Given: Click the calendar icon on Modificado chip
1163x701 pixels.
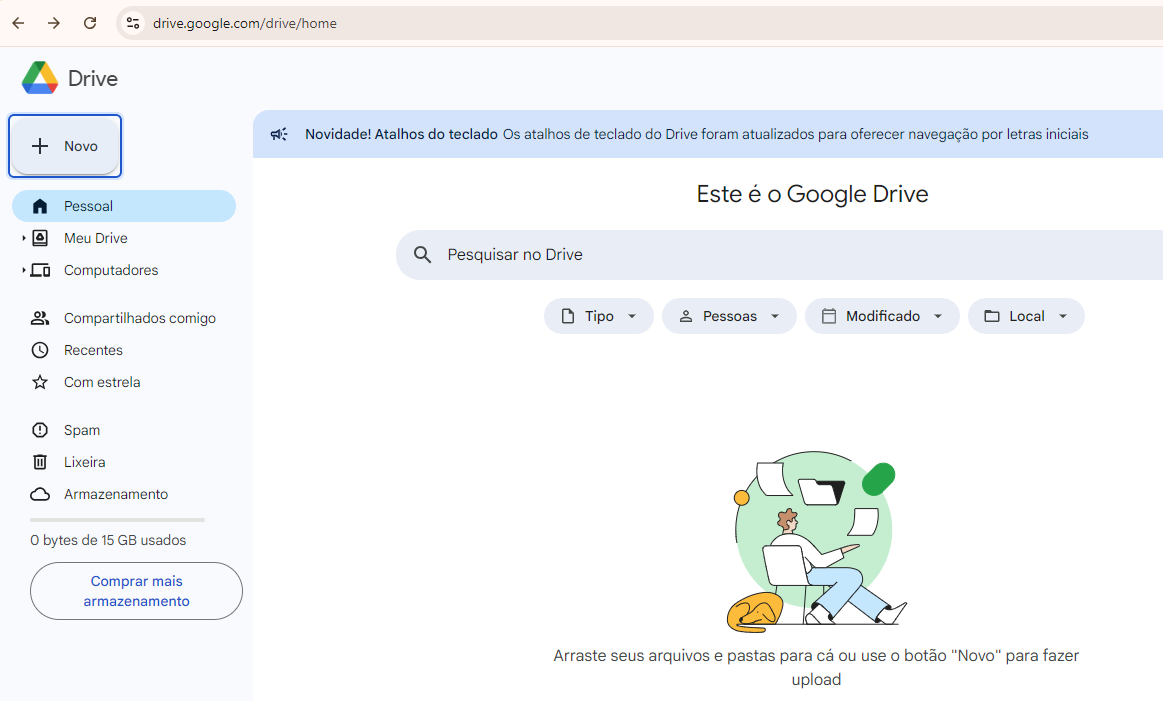Looking at the screenshot, I should 829,316.
